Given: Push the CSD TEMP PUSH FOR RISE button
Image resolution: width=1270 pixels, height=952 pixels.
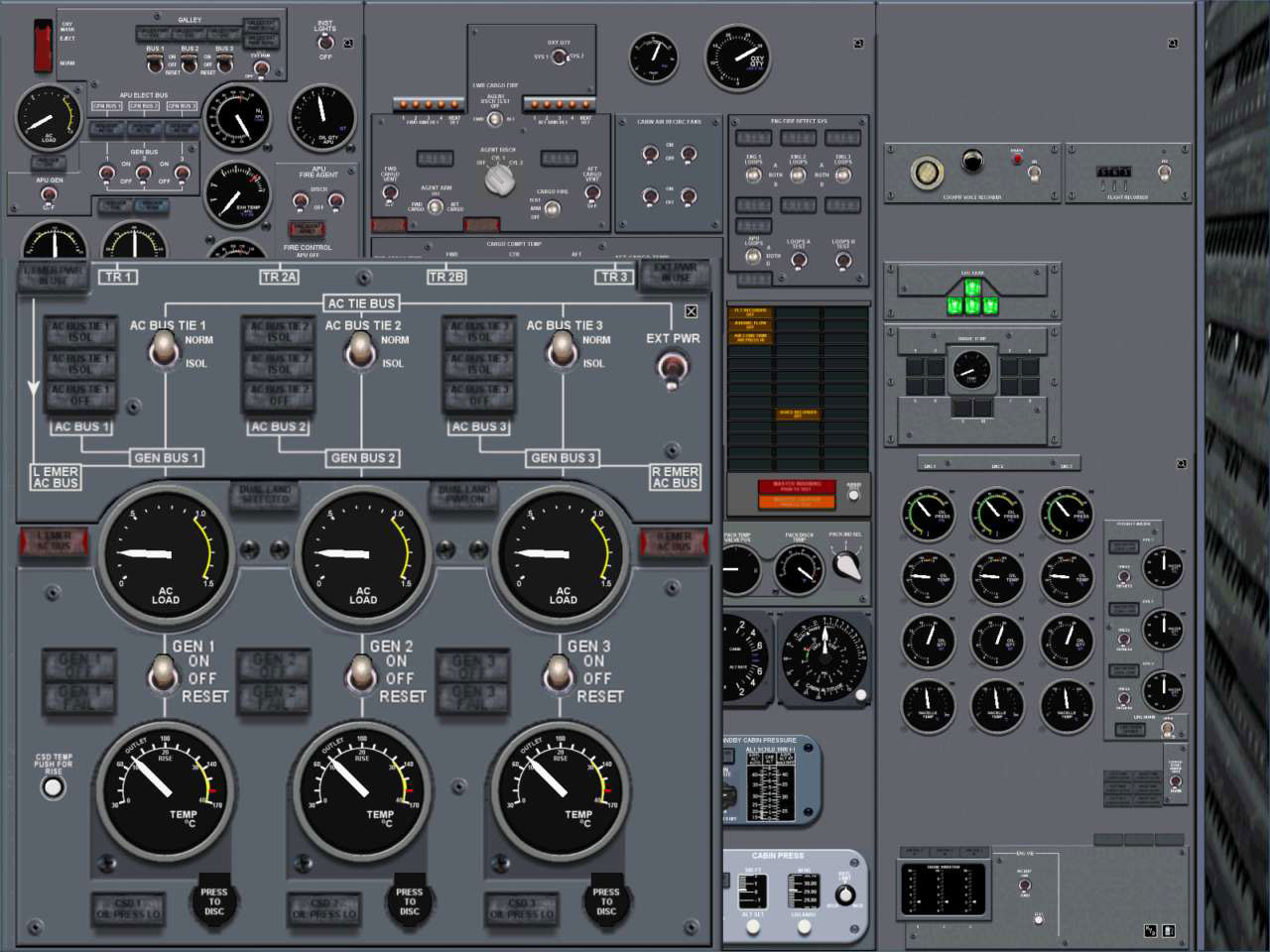Looking at the screenshot, I should click(x=53, y=787).
